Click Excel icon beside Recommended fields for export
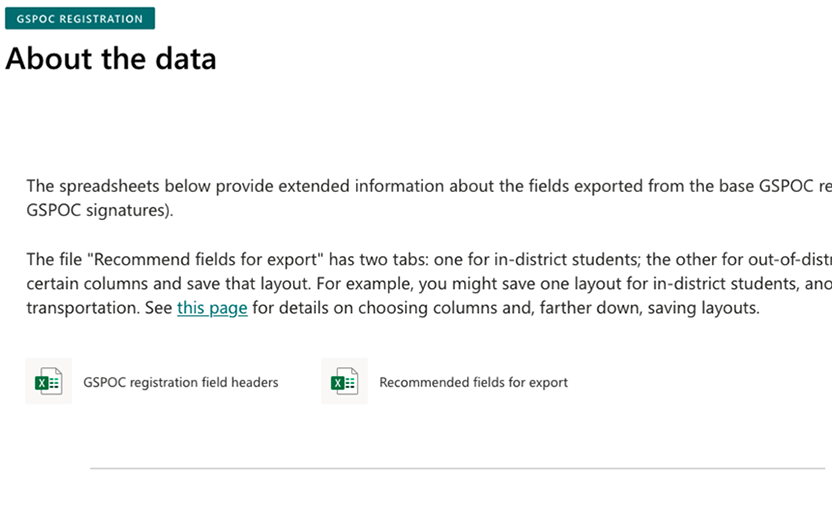The height and width of the screenshot is (512, 832). coord(344,382)
